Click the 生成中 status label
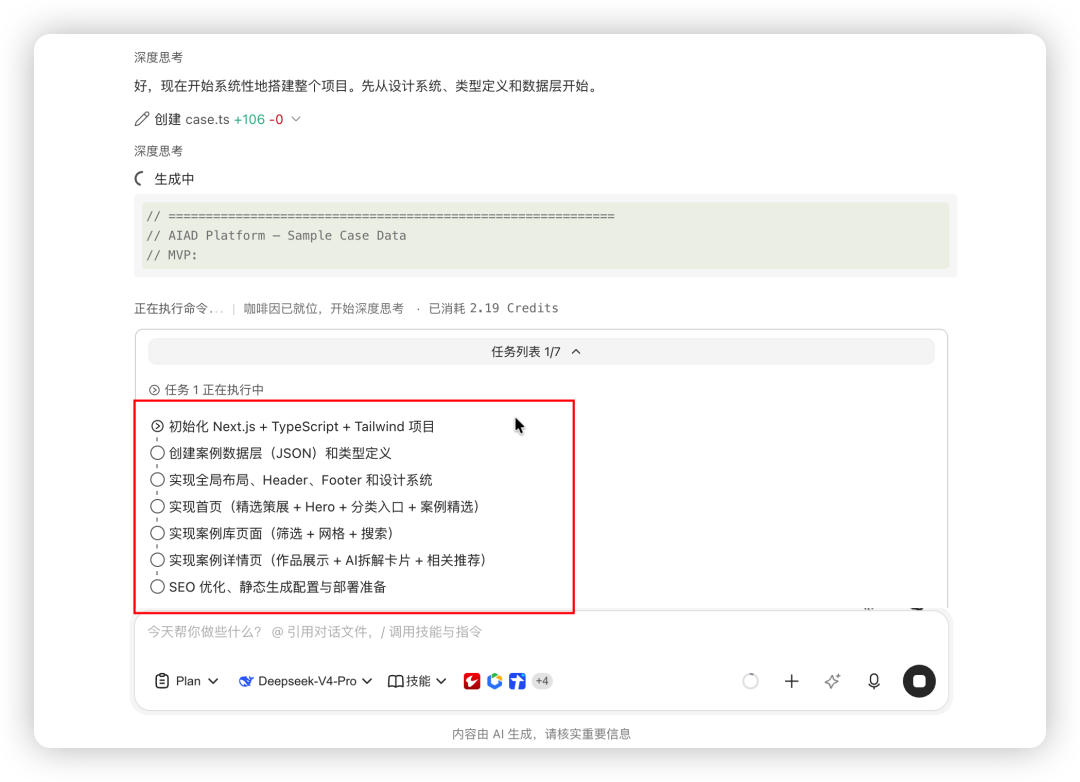The height and width of the screenshot is (782, 1080). point(174,179)
